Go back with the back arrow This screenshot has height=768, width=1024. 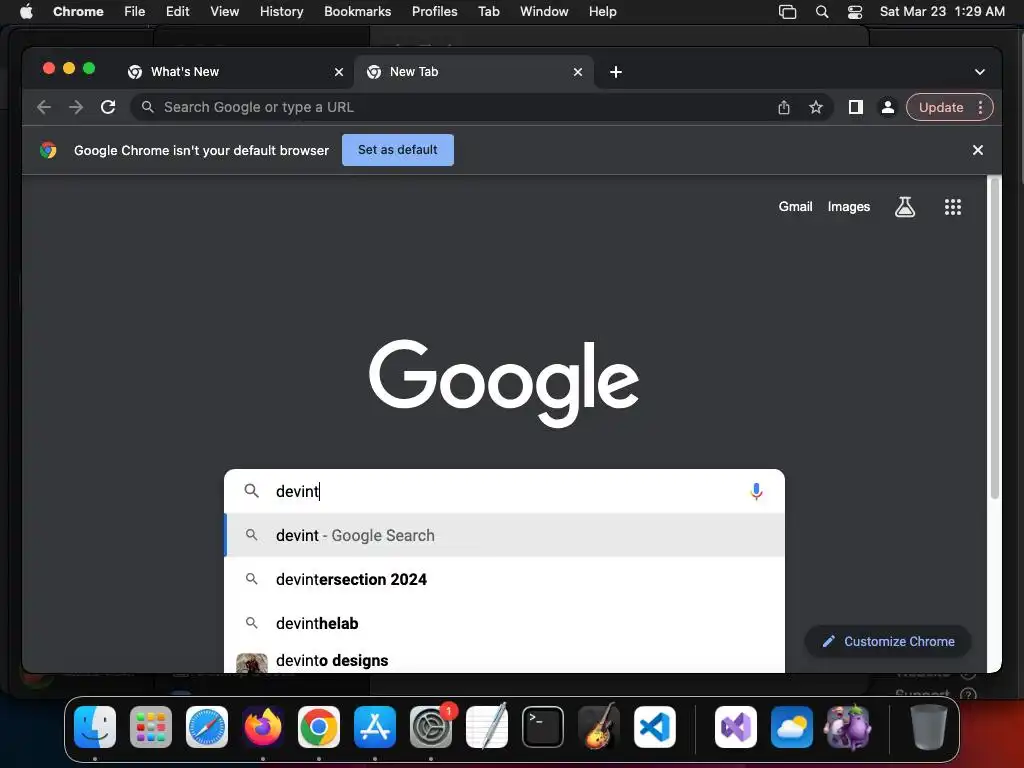pos(44,107)
